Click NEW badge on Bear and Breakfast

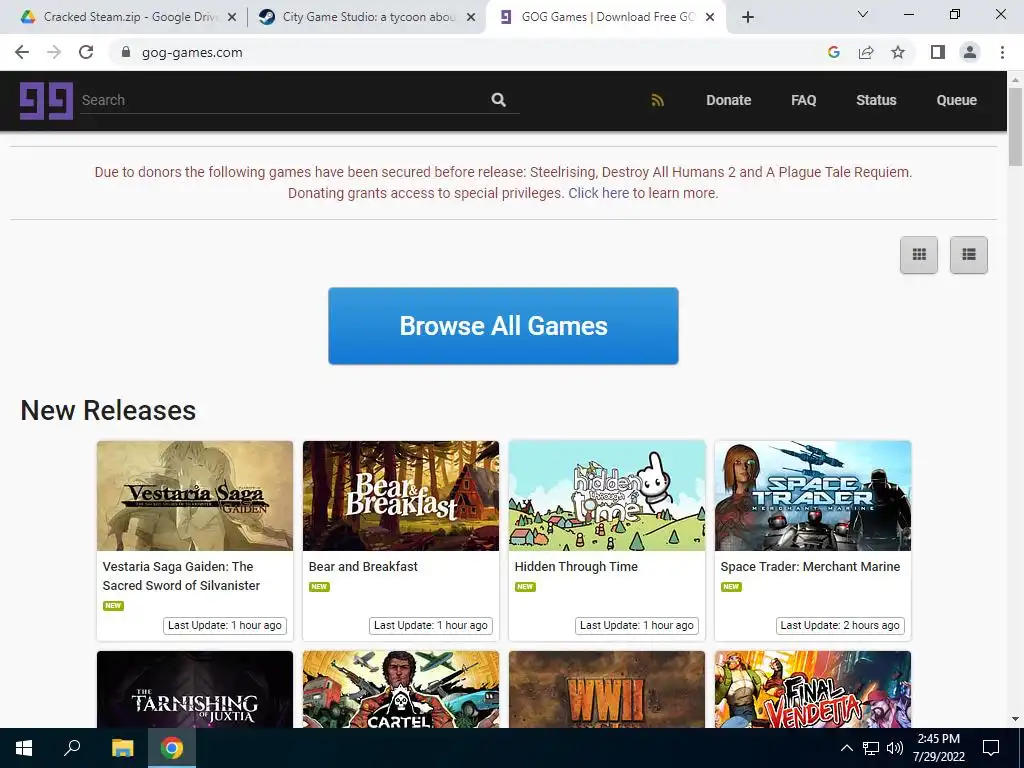[x=319, y=586]
